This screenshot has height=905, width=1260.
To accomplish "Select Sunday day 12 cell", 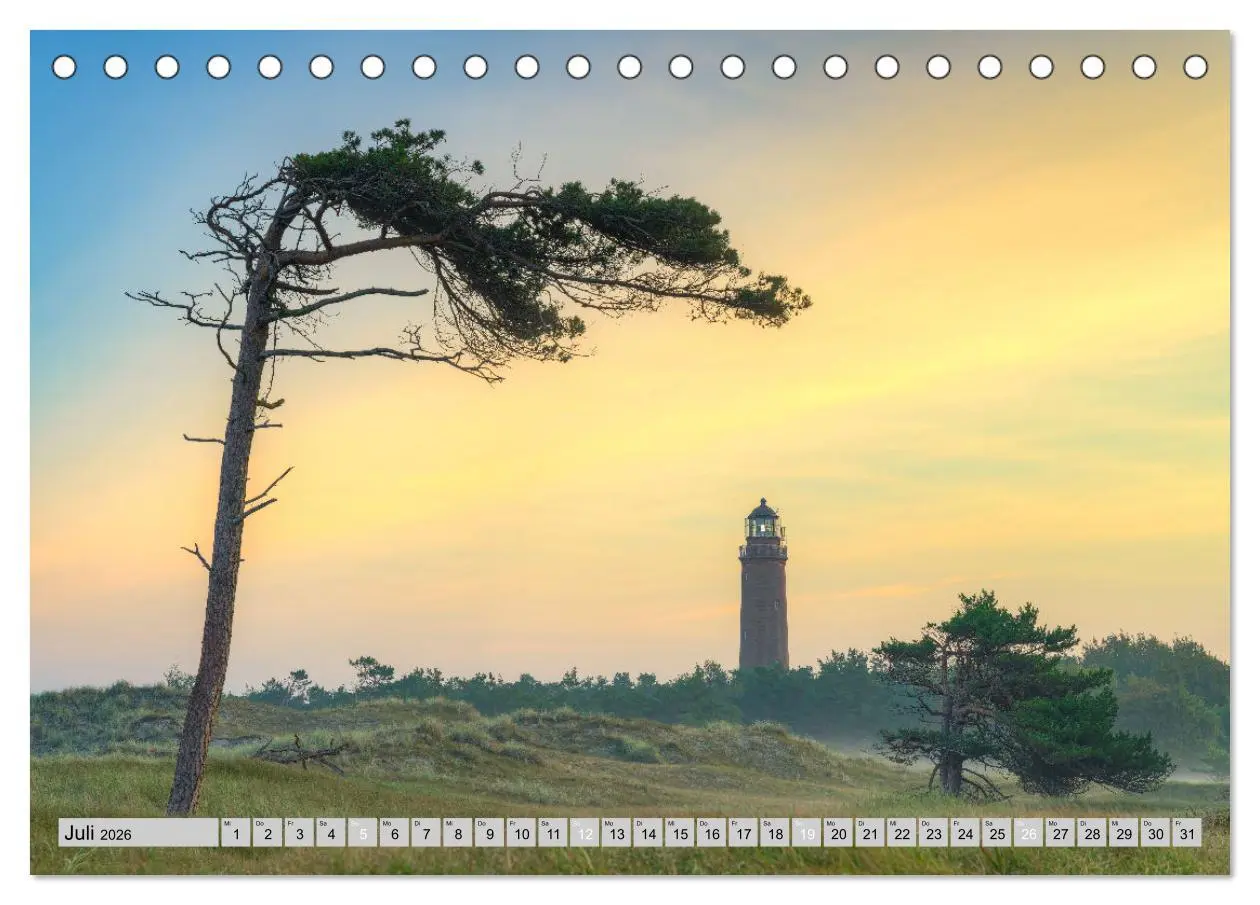I will (585, 833).
